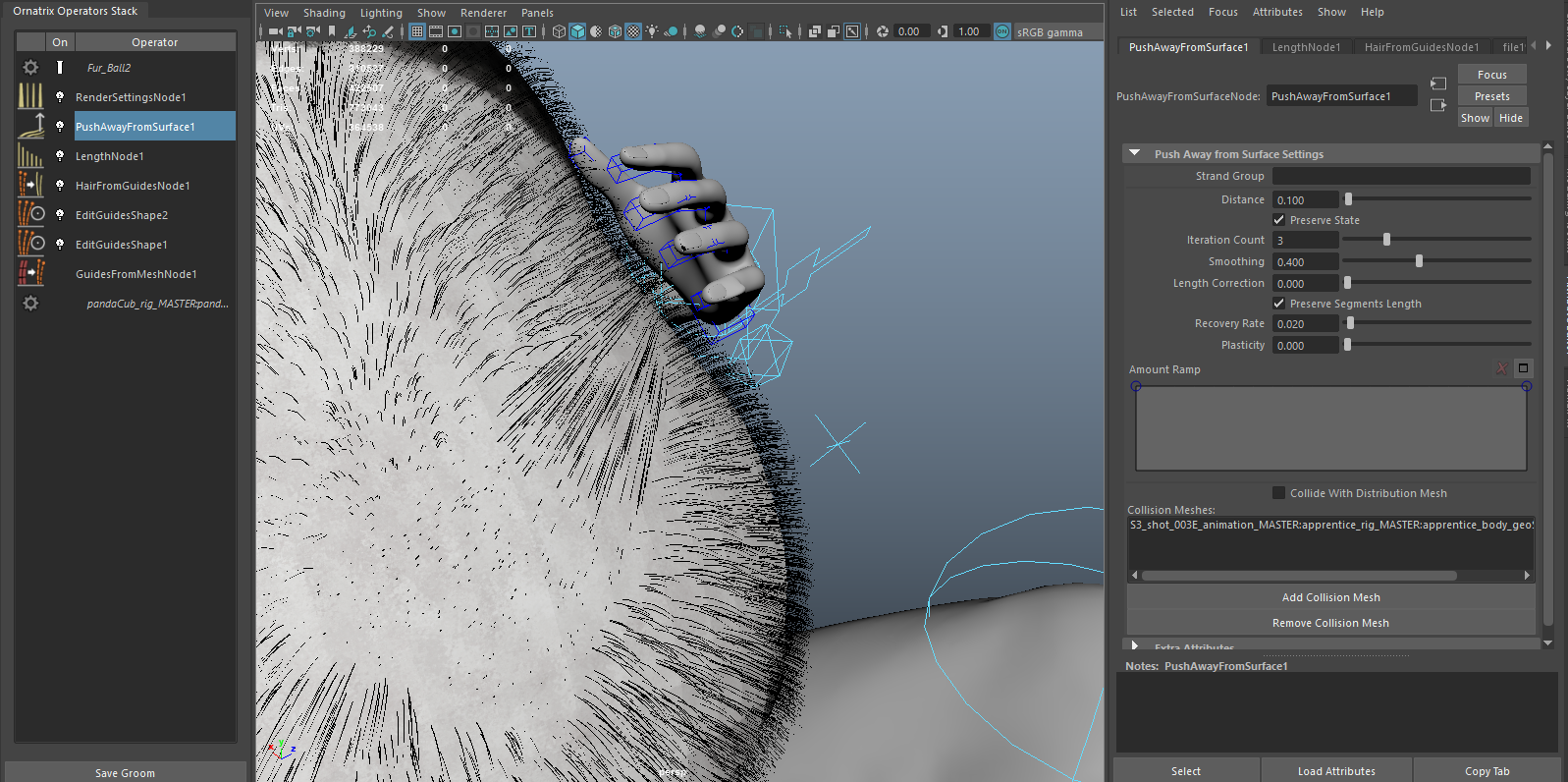
Task: Collapse Push Away from Surface Settings section
Action: pos(1135,154)
